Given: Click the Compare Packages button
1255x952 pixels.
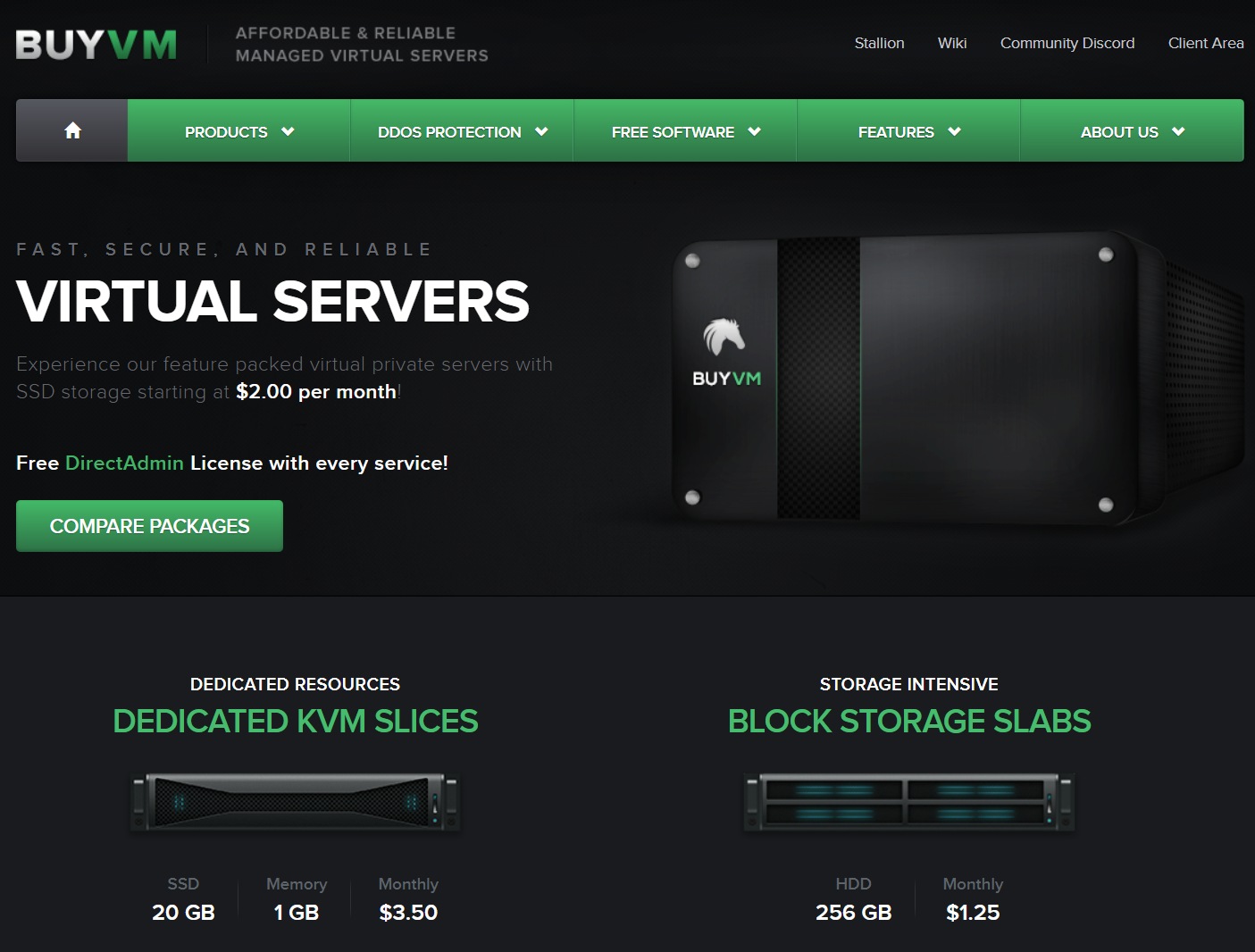Looking at the screenshot, I should coord(149,526).
